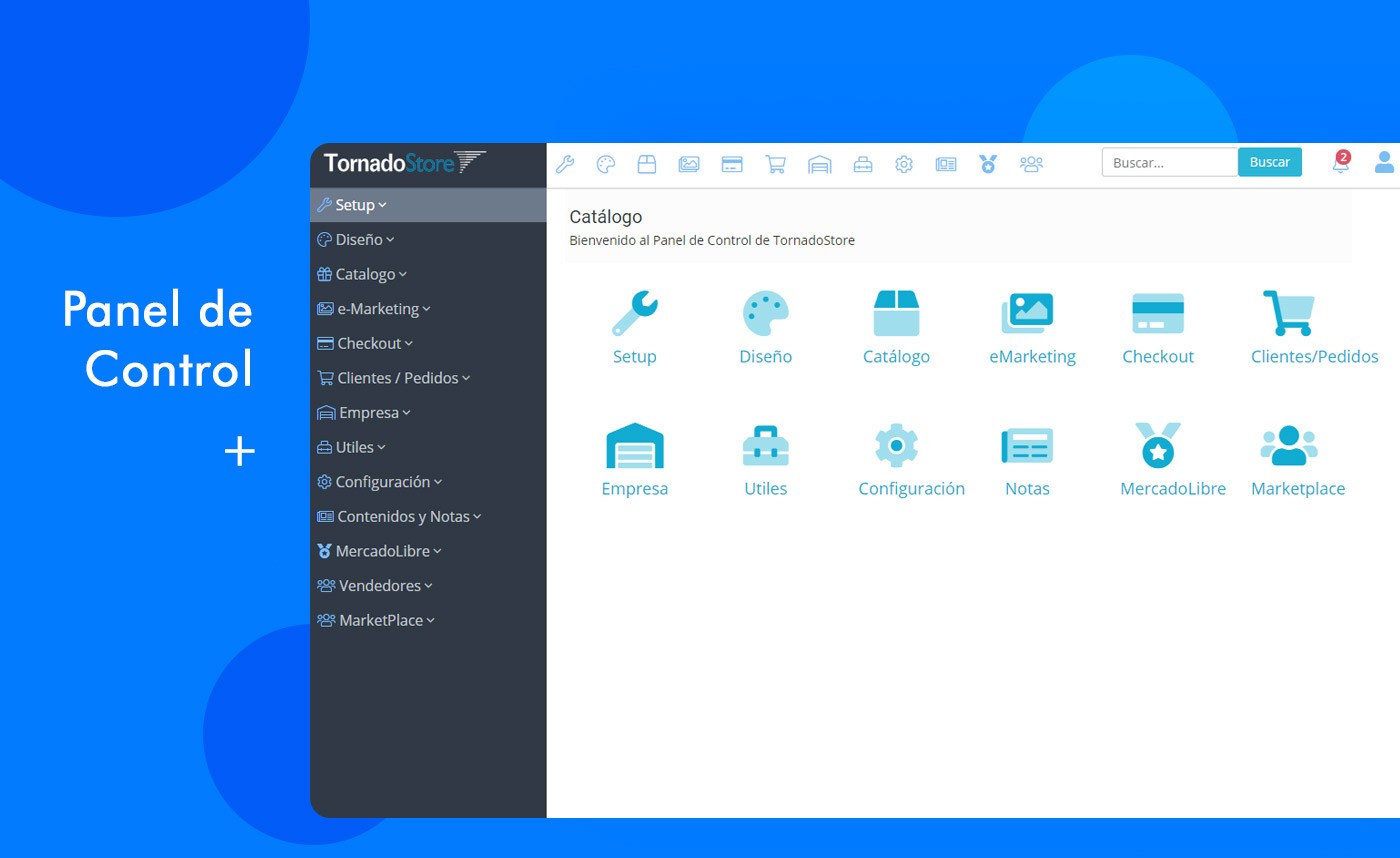Expand the MercadoLibre sidebar menu

tap(428, 551)
